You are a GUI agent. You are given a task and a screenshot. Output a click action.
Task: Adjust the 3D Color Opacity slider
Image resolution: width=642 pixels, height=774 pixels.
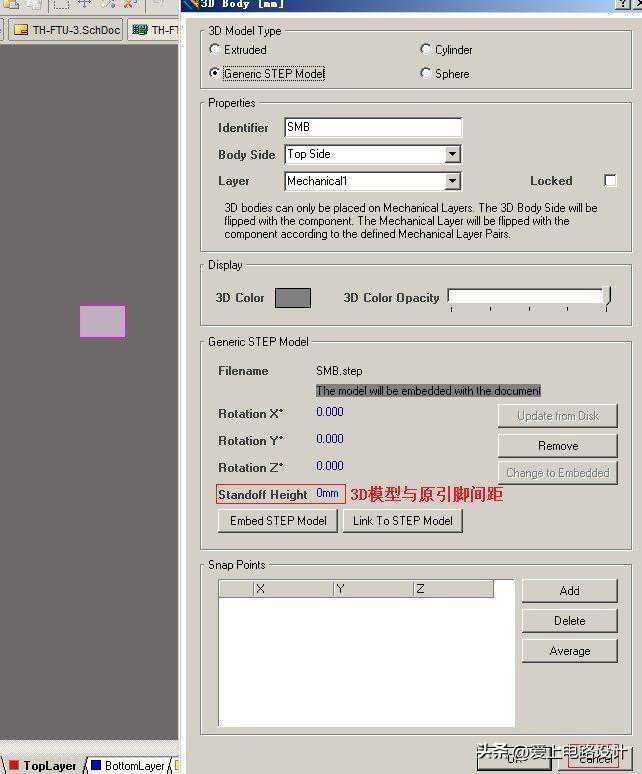pyautogui.click(x=605, y=297)
